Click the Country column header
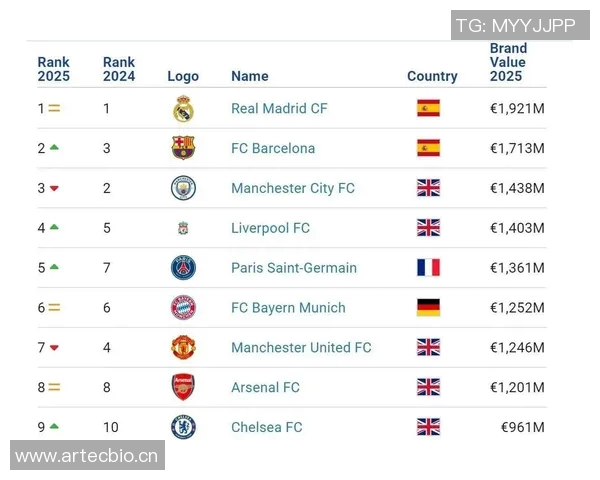The image size is (600, 480). point(432,76)
